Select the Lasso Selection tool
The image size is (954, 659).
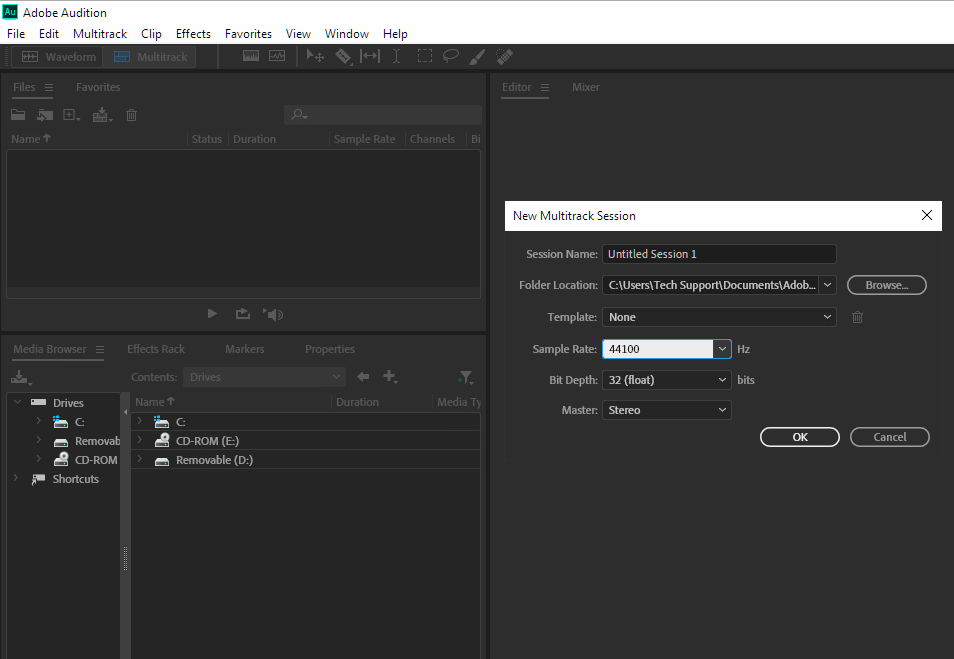point(450,57)
